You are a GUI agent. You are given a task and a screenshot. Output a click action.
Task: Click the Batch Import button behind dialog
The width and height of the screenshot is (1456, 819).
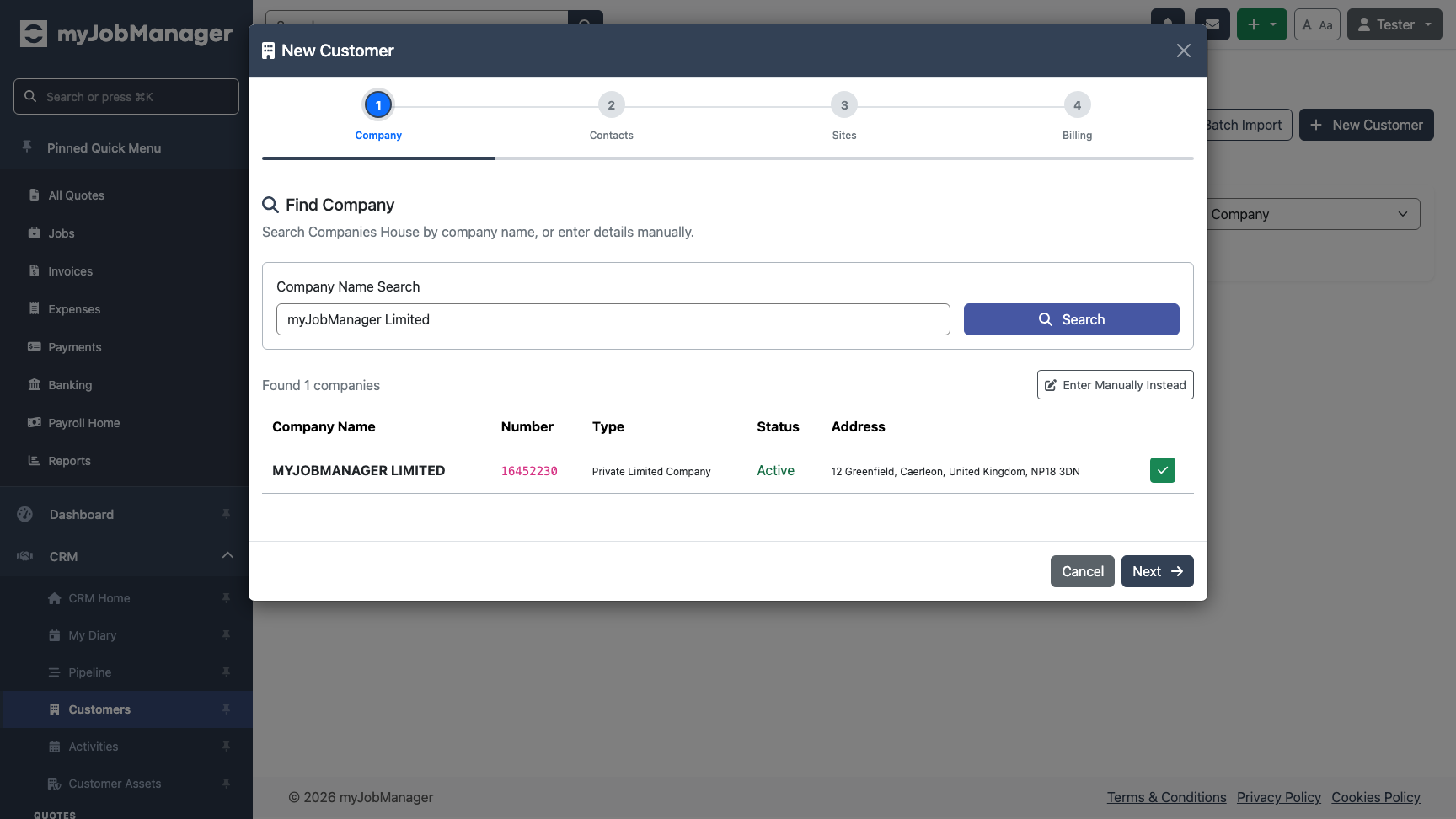tap(1249, 125)
